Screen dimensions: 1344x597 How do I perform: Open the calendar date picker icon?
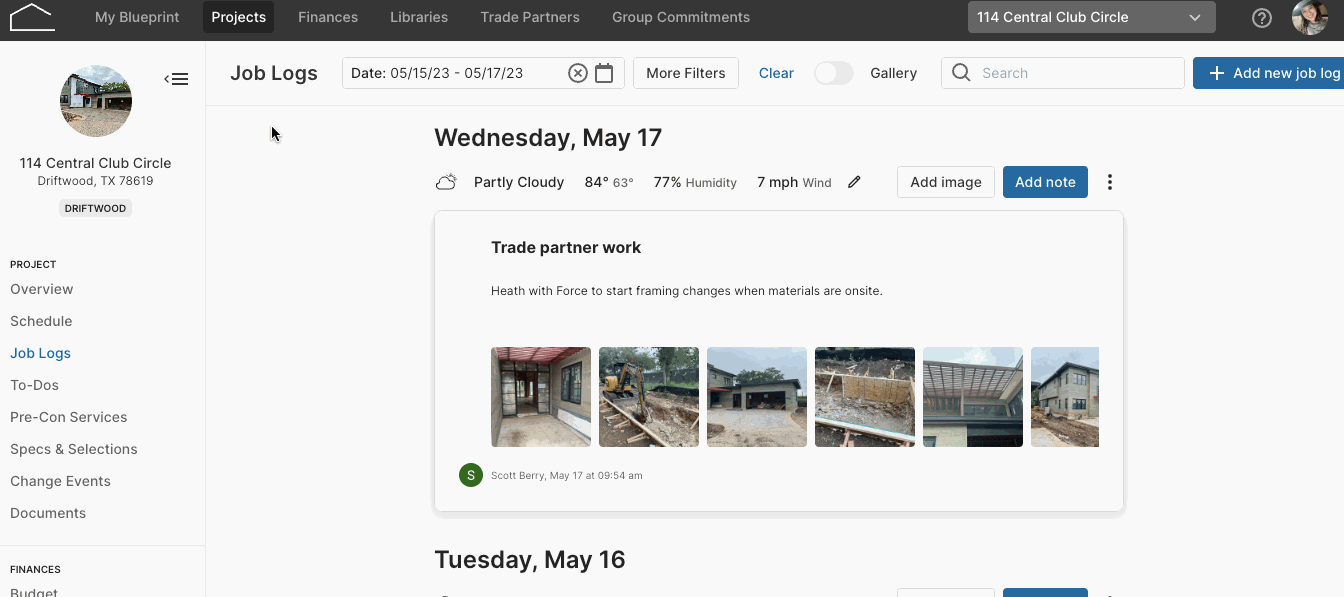click(604, 73)
